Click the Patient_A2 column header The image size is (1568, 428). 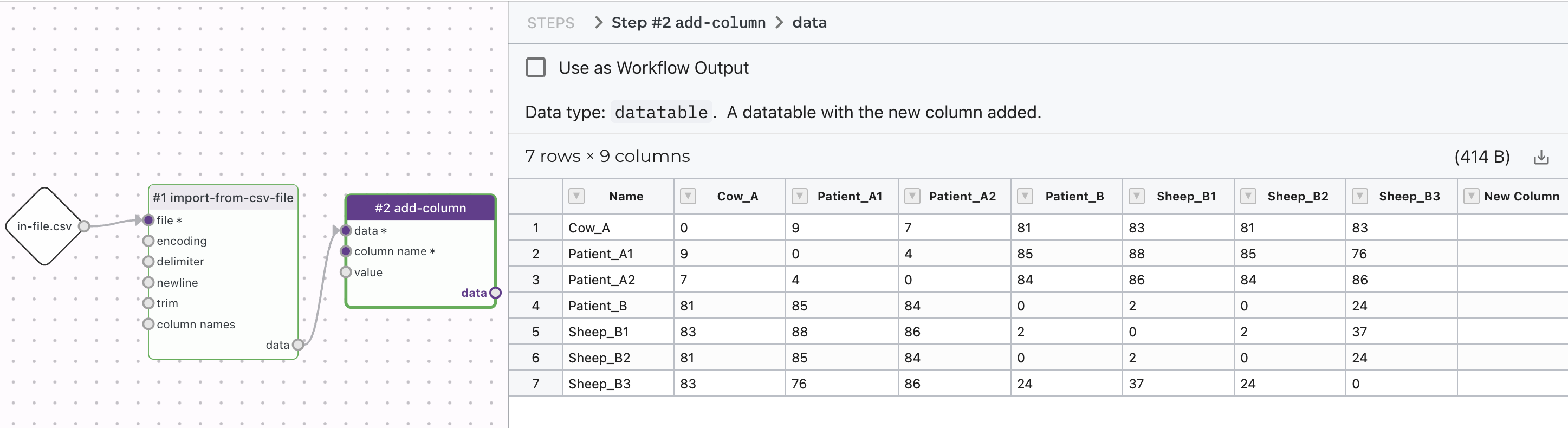pos(962,196)
